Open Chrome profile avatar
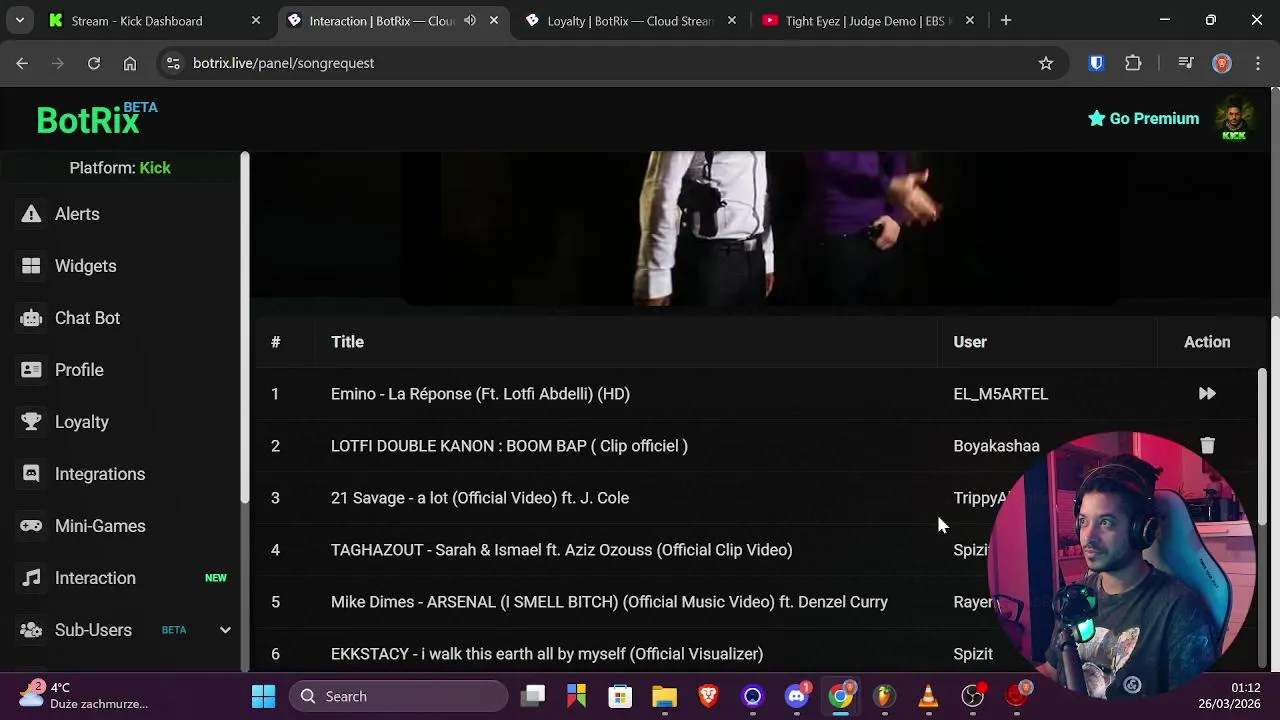 click(1222, 63)
